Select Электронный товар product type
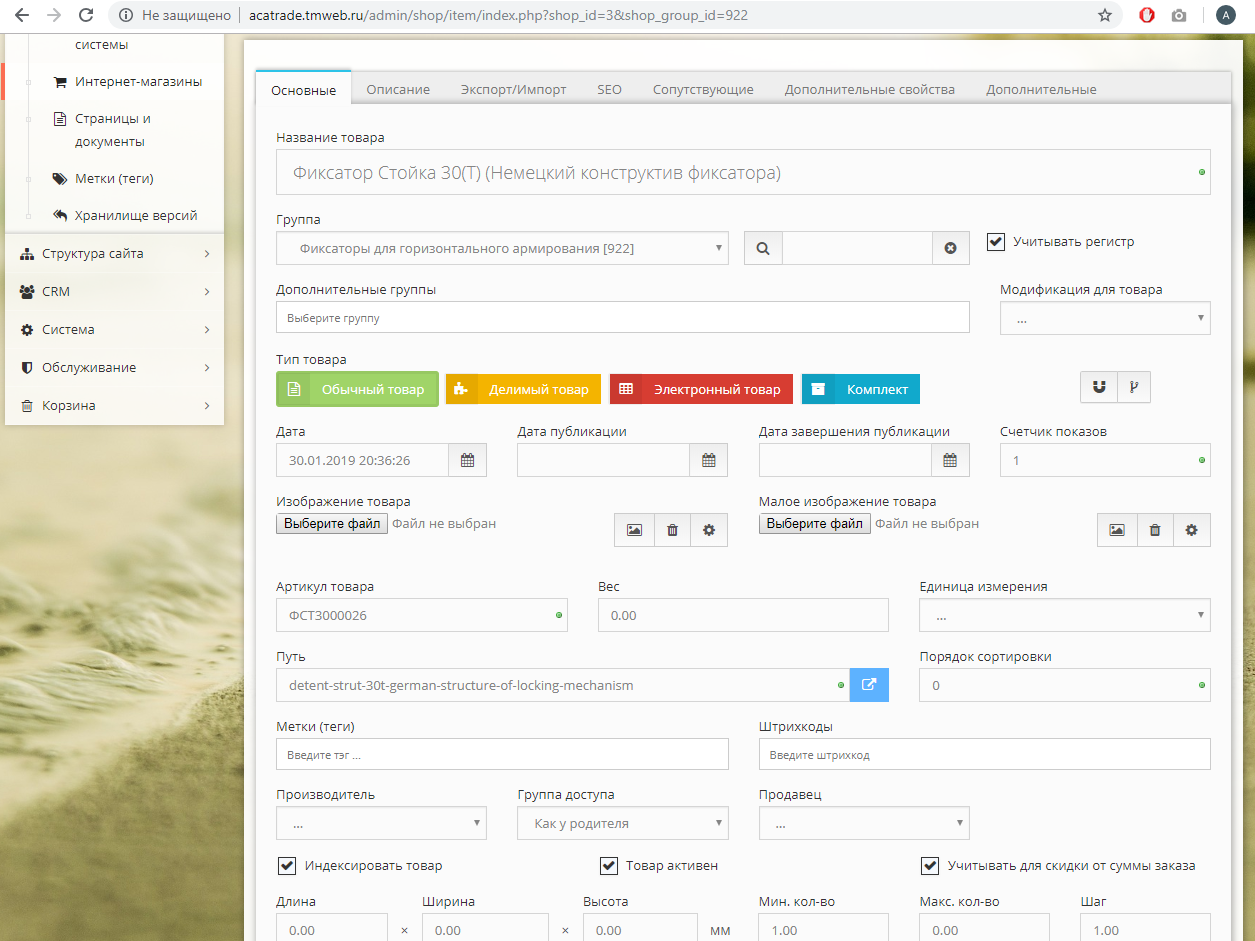Screen dimensions: 1255x941 pyautogui.click(x=701, y=389)
